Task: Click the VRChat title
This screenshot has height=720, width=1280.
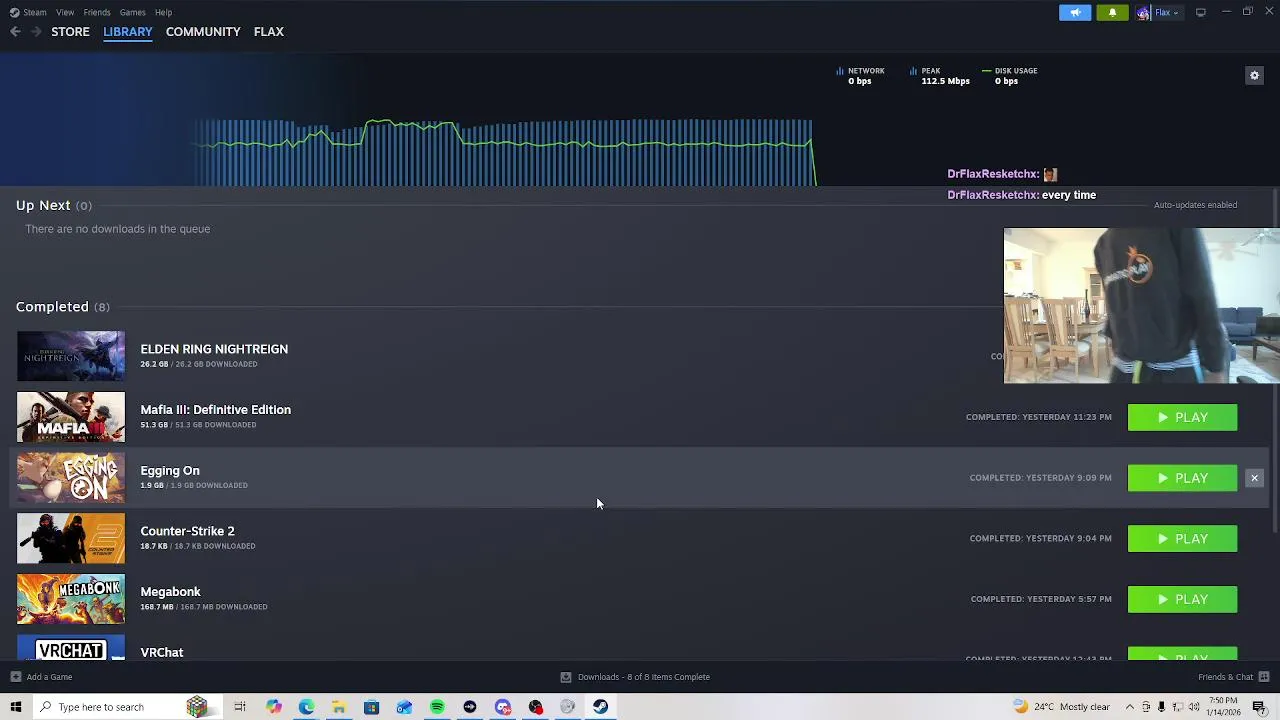Action: coord(162,653)
